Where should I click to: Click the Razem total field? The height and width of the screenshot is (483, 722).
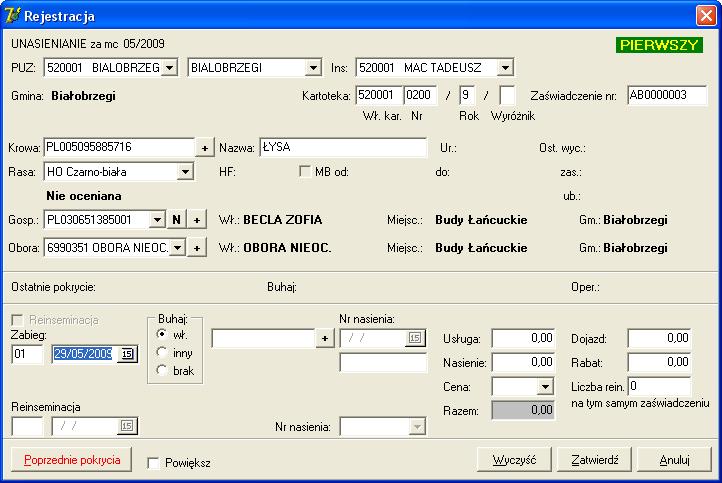coord(523,410)
